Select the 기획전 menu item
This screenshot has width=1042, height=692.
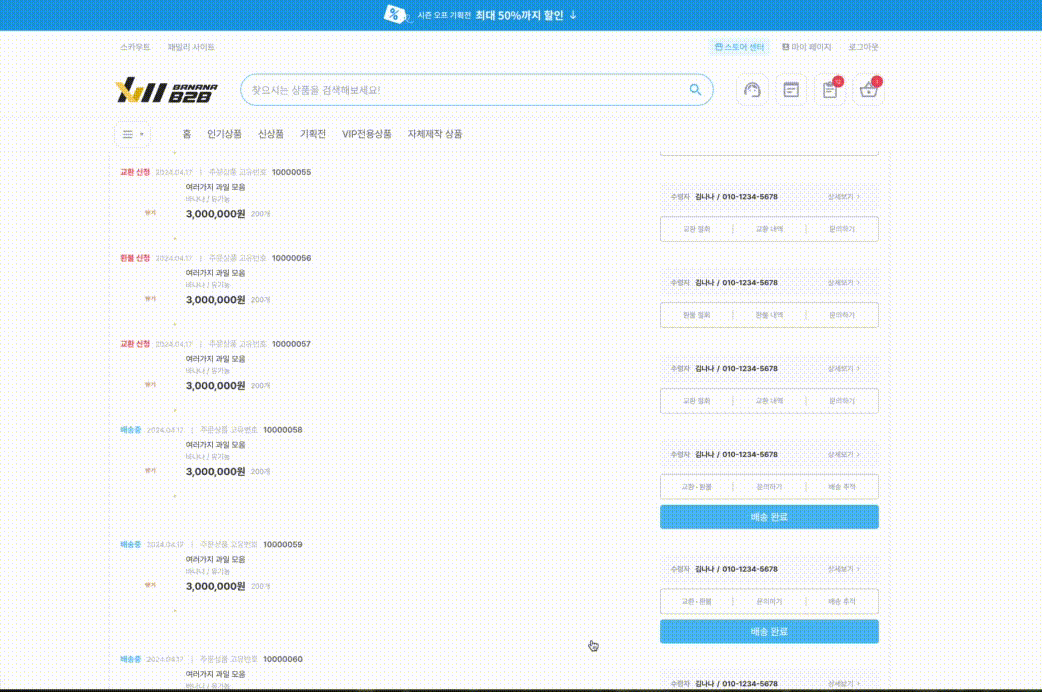pos(313,134)
